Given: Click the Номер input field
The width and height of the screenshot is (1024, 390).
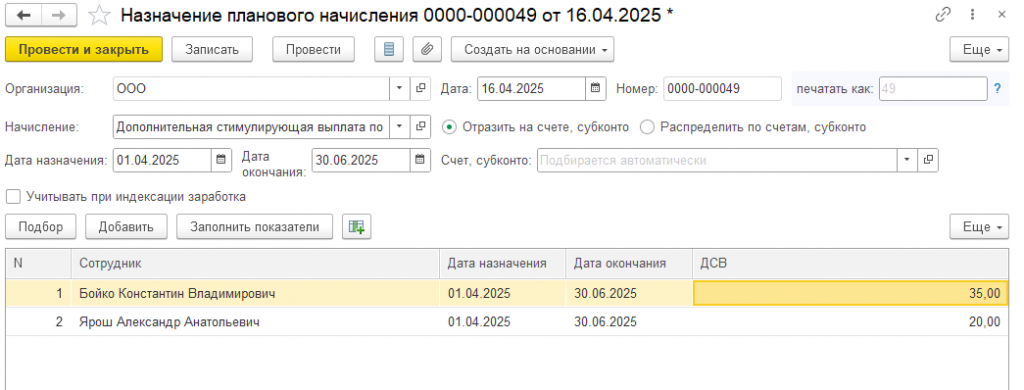Looking at the screenshot, I should (x=722, y=89).
